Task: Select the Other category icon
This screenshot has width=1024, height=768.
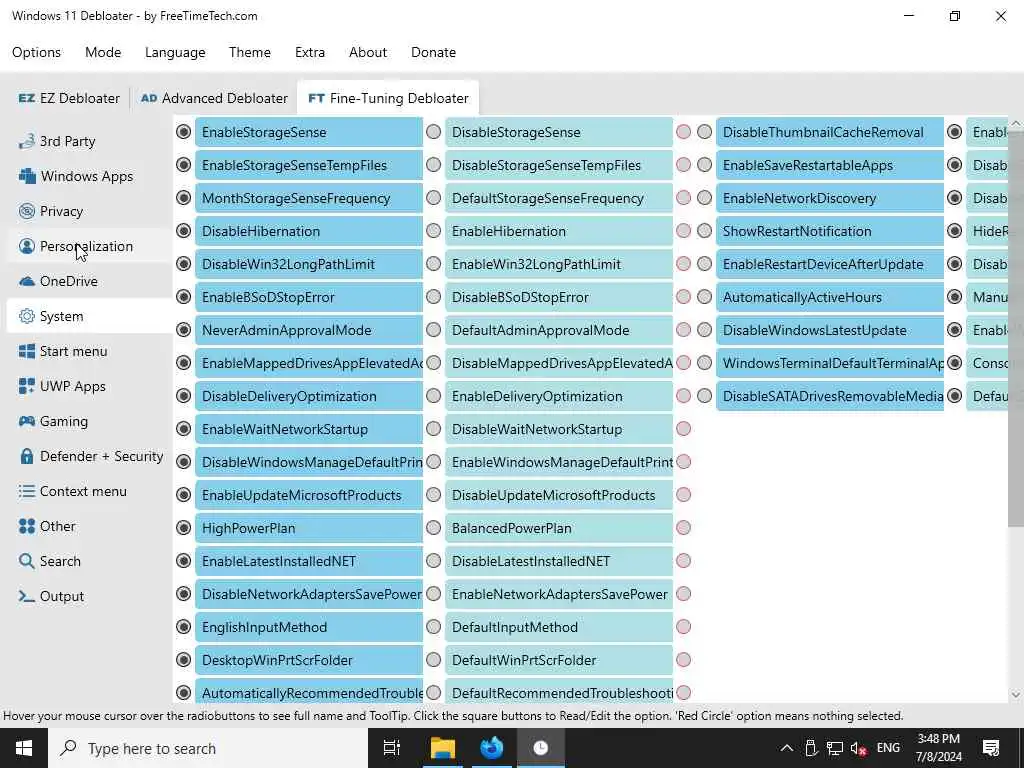Action: pos(27,526)
